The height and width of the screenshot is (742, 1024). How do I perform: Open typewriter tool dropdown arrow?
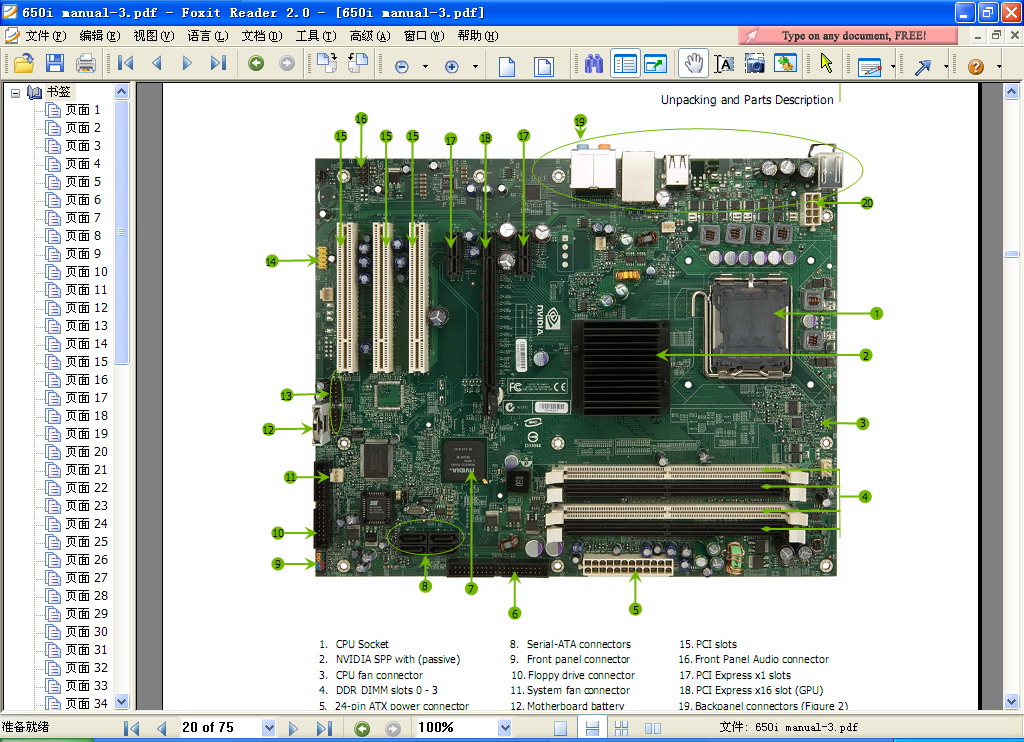coord(892,66)
